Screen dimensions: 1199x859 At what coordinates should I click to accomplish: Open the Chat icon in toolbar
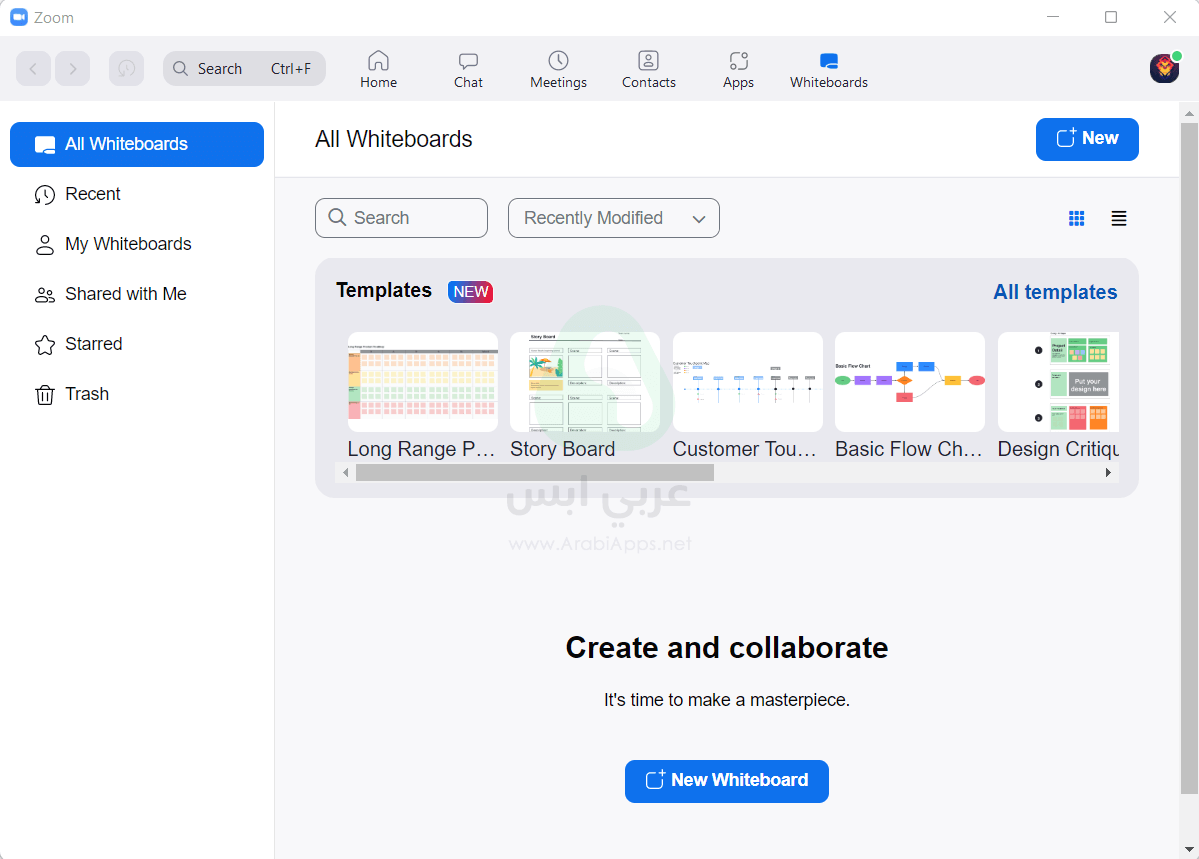(x=468, y=61)
